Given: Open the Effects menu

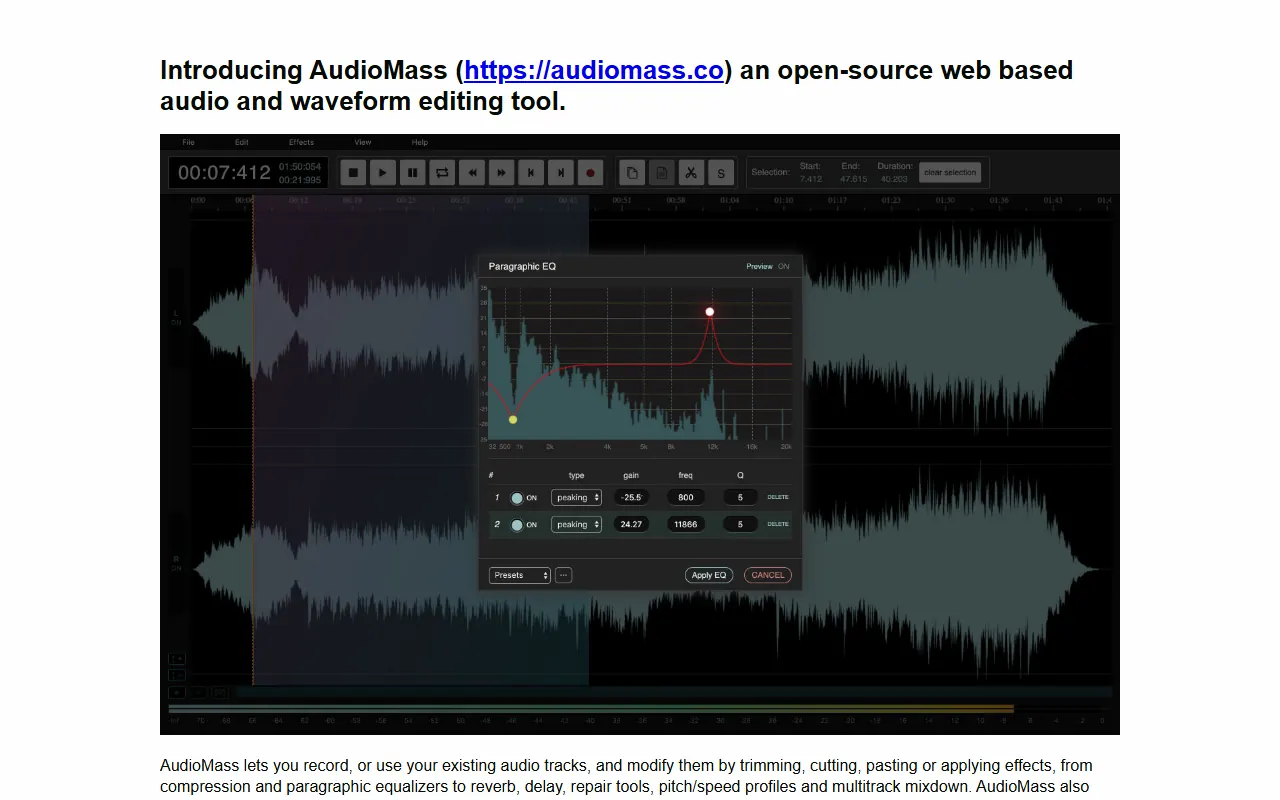Looking at the screenshot, I should [301, 142].
